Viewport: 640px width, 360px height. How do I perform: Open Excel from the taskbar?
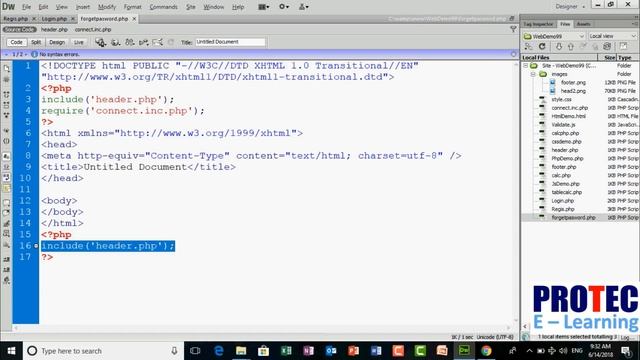tap(286, 351)
